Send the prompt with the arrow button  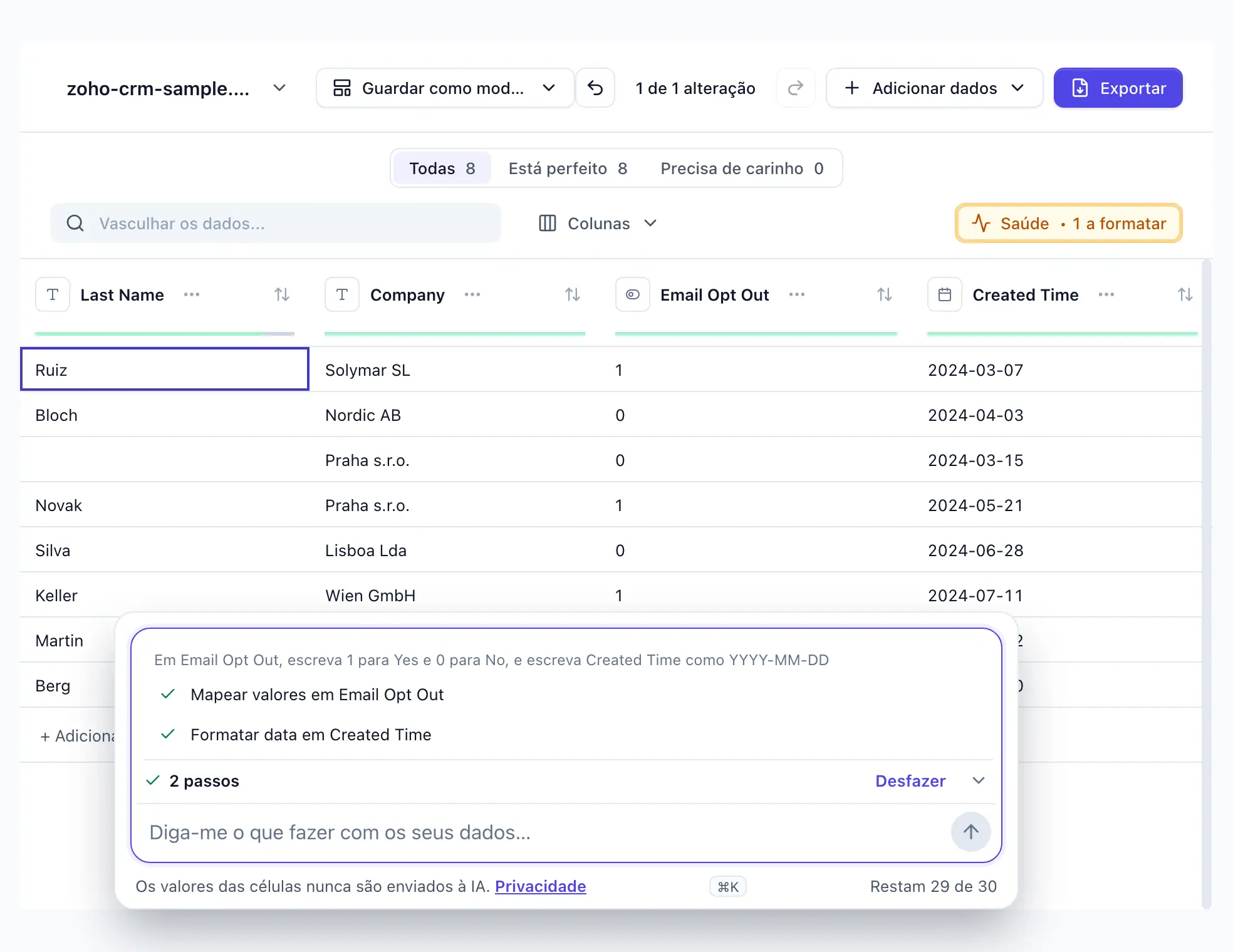pos(971,832)
